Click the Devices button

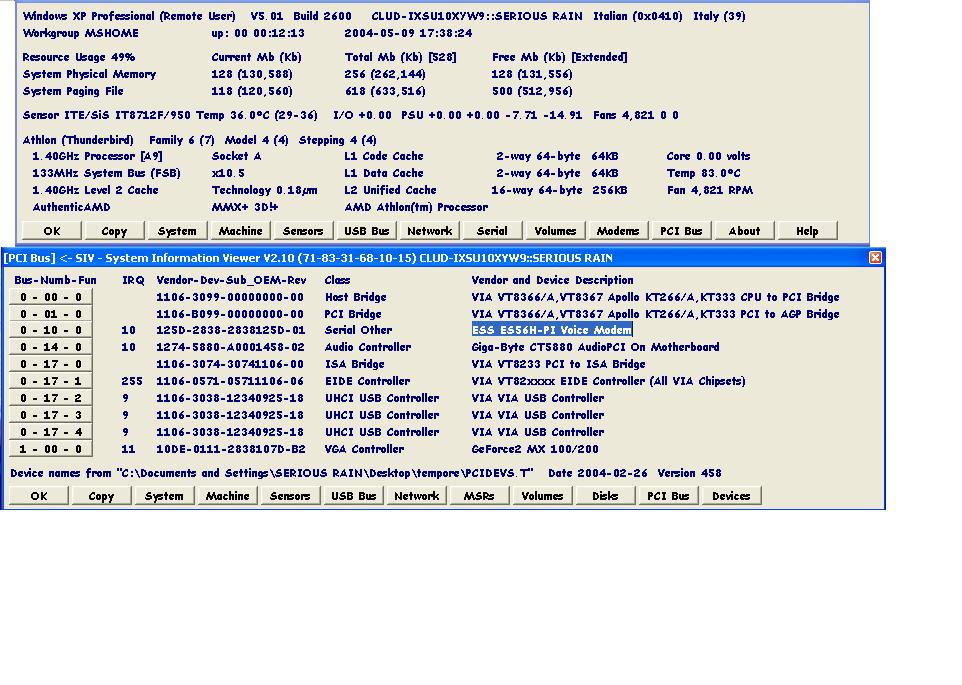click(730, 496)
